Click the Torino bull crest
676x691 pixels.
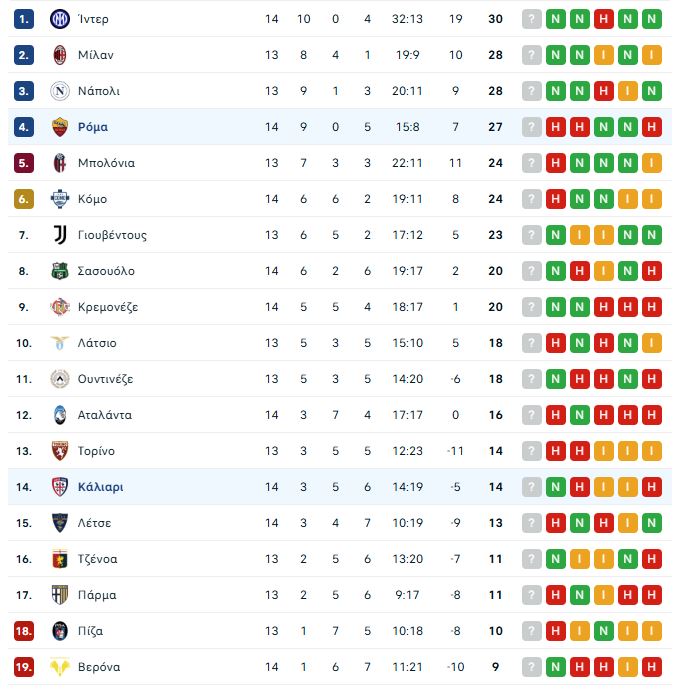coord(59,451)
